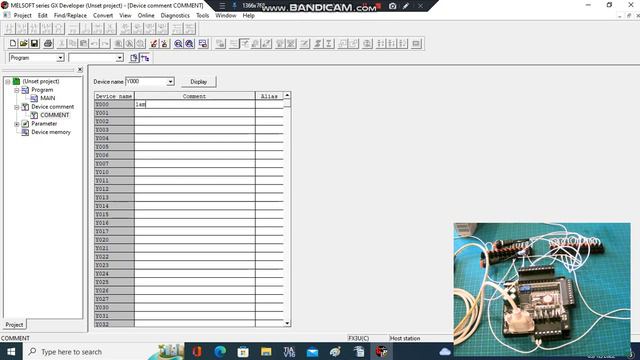Click the Windows Start button

[x=11, y=351]
